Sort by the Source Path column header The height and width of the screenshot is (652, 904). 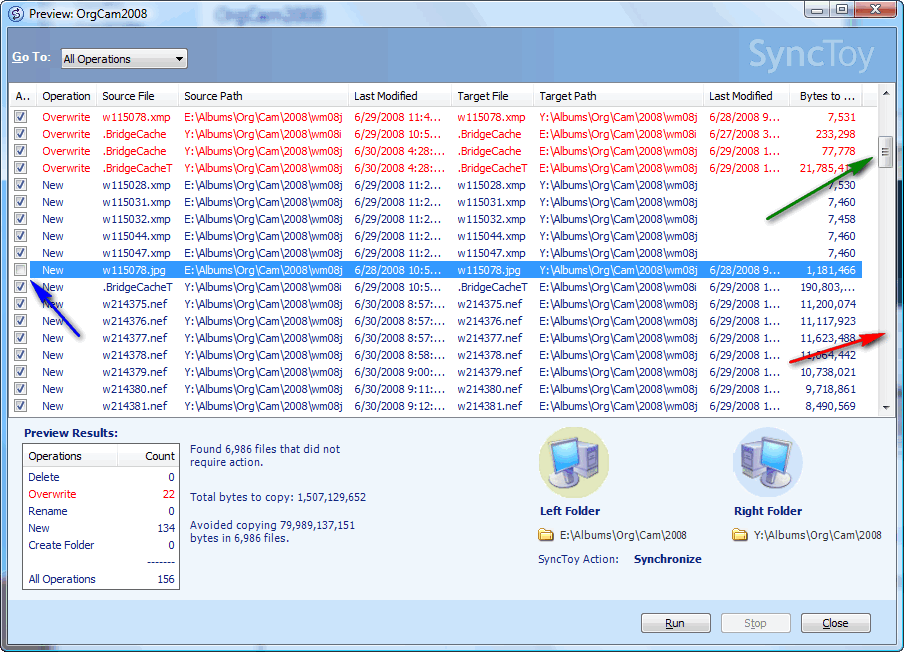click(x=263, y=96)
